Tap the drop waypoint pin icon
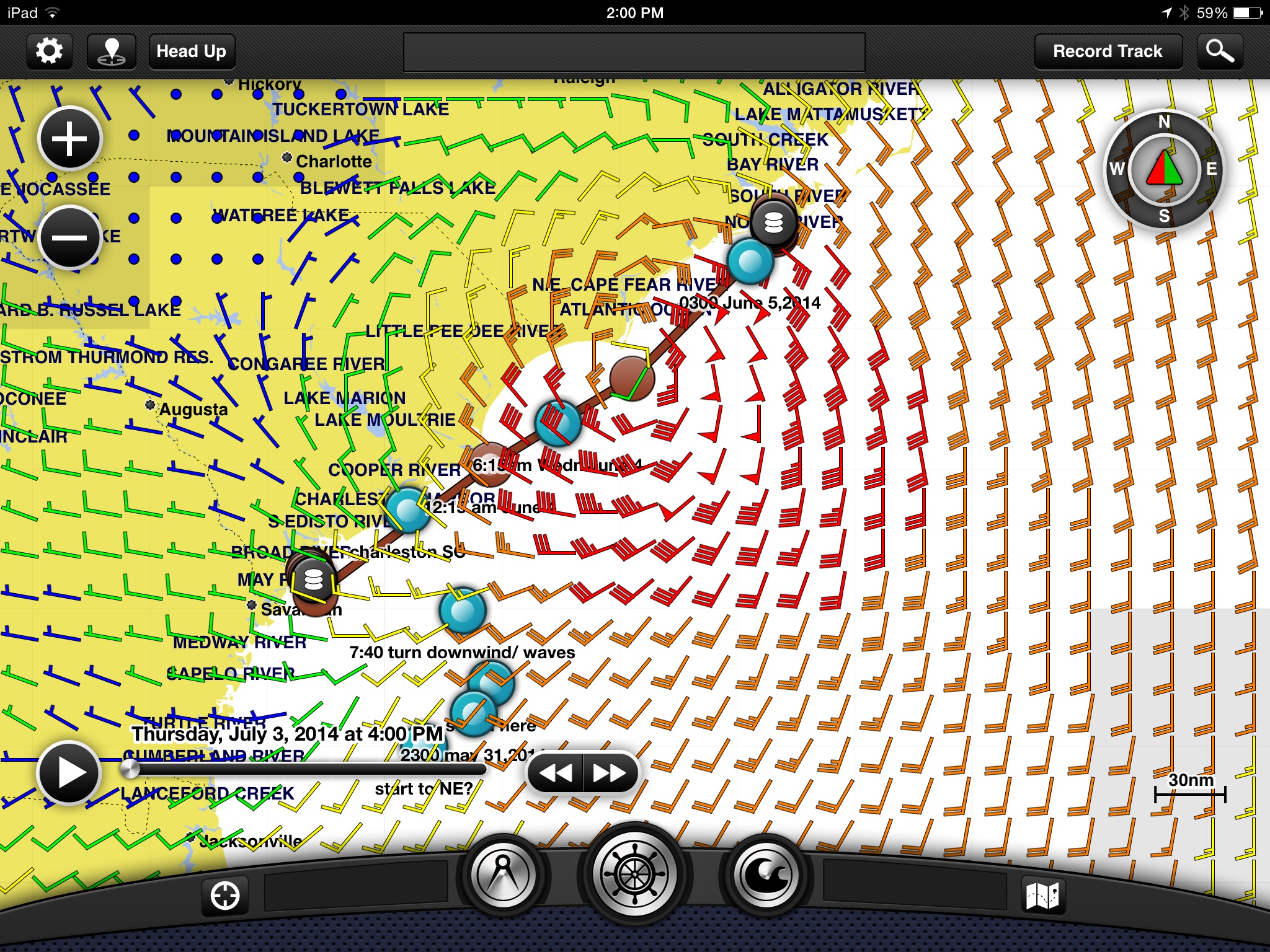 coord(112,51)
